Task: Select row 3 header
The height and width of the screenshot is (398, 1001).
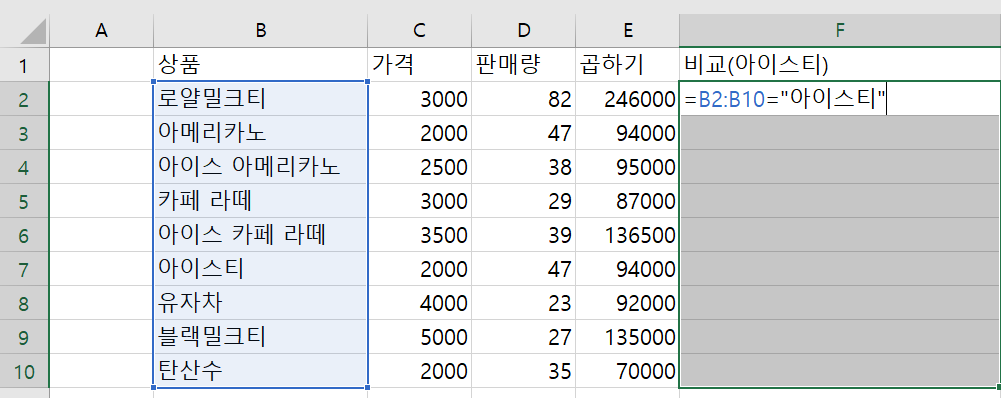Action: coord(24,133)
